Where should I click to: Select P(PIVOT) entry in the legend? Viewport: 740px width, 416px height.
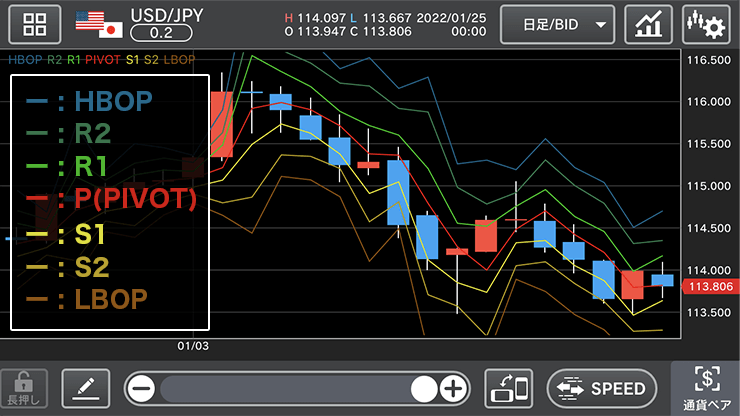coord(110,198)
